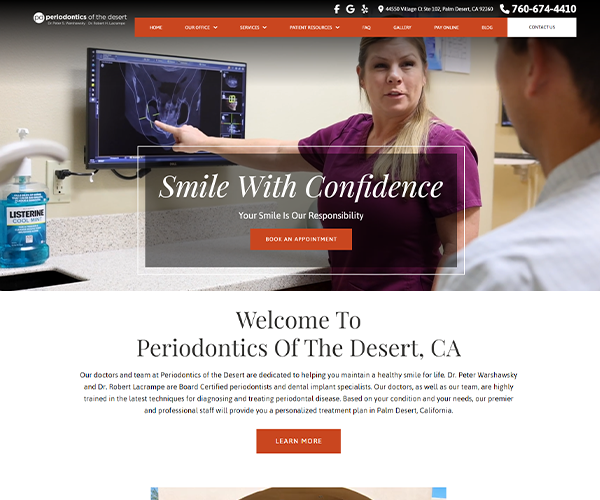Open the Google icon link
Viewport: 600px width, 500px height.
350,9
